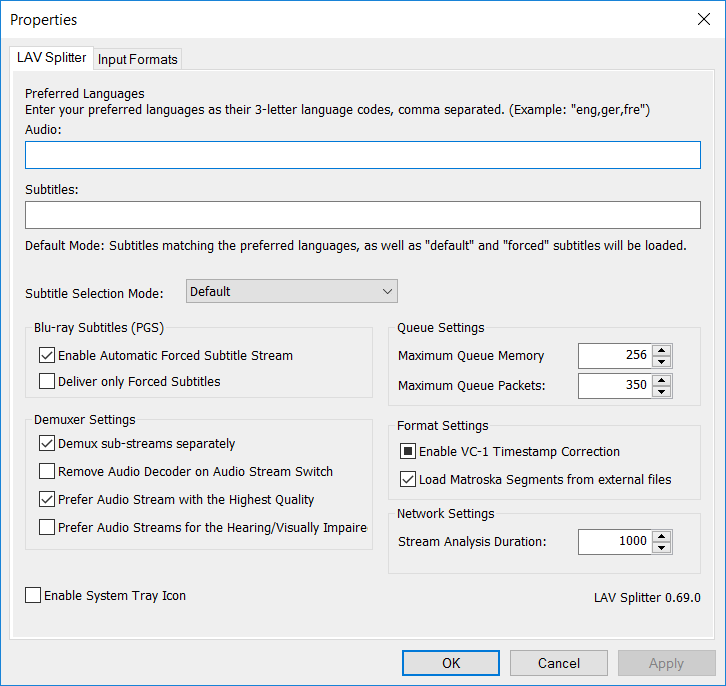
Task: Toggle Enable VC-1 Timestamp Correction checkbox
Action: click(x=408, y=452)
